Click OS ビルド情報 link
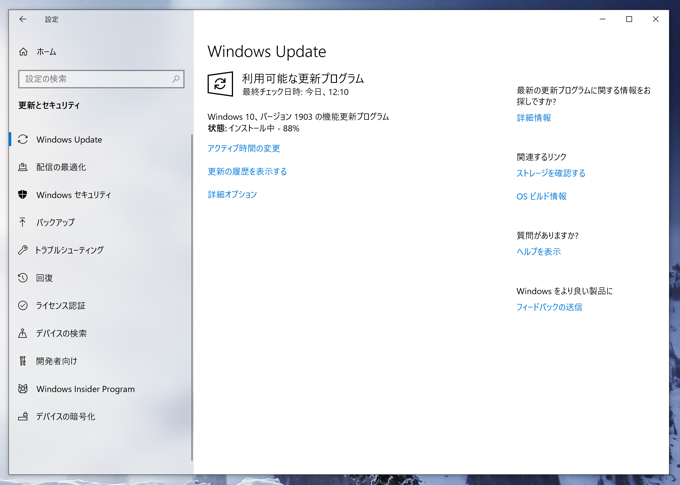 [541, 196]
